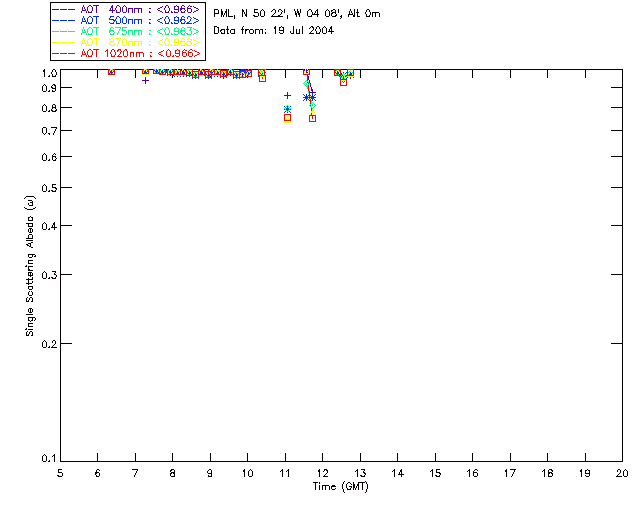Select the purple dashed line sample in legend

click(x=64, y=9)
